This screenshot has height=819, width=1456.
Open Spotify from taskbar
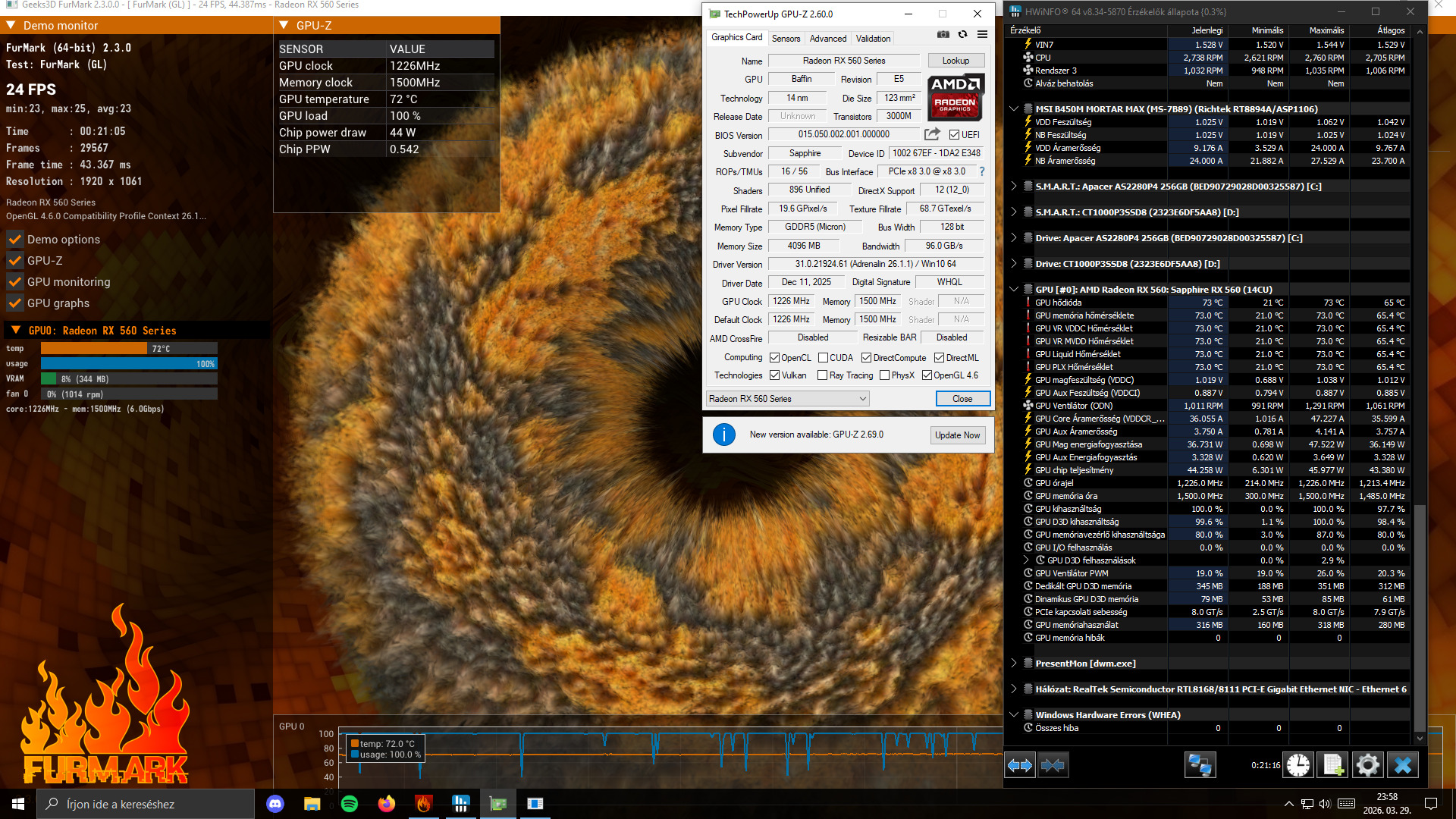350,804
